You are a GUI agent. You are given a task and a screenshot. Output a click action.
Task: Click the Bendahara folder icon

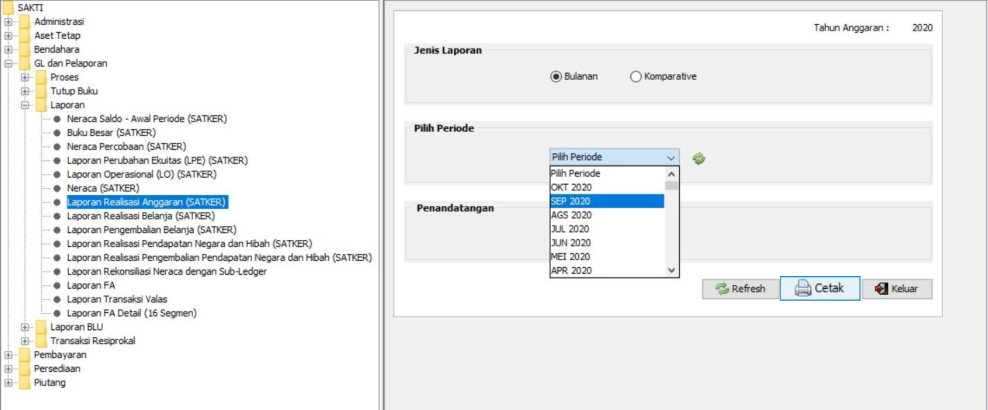tap(24, 49)
